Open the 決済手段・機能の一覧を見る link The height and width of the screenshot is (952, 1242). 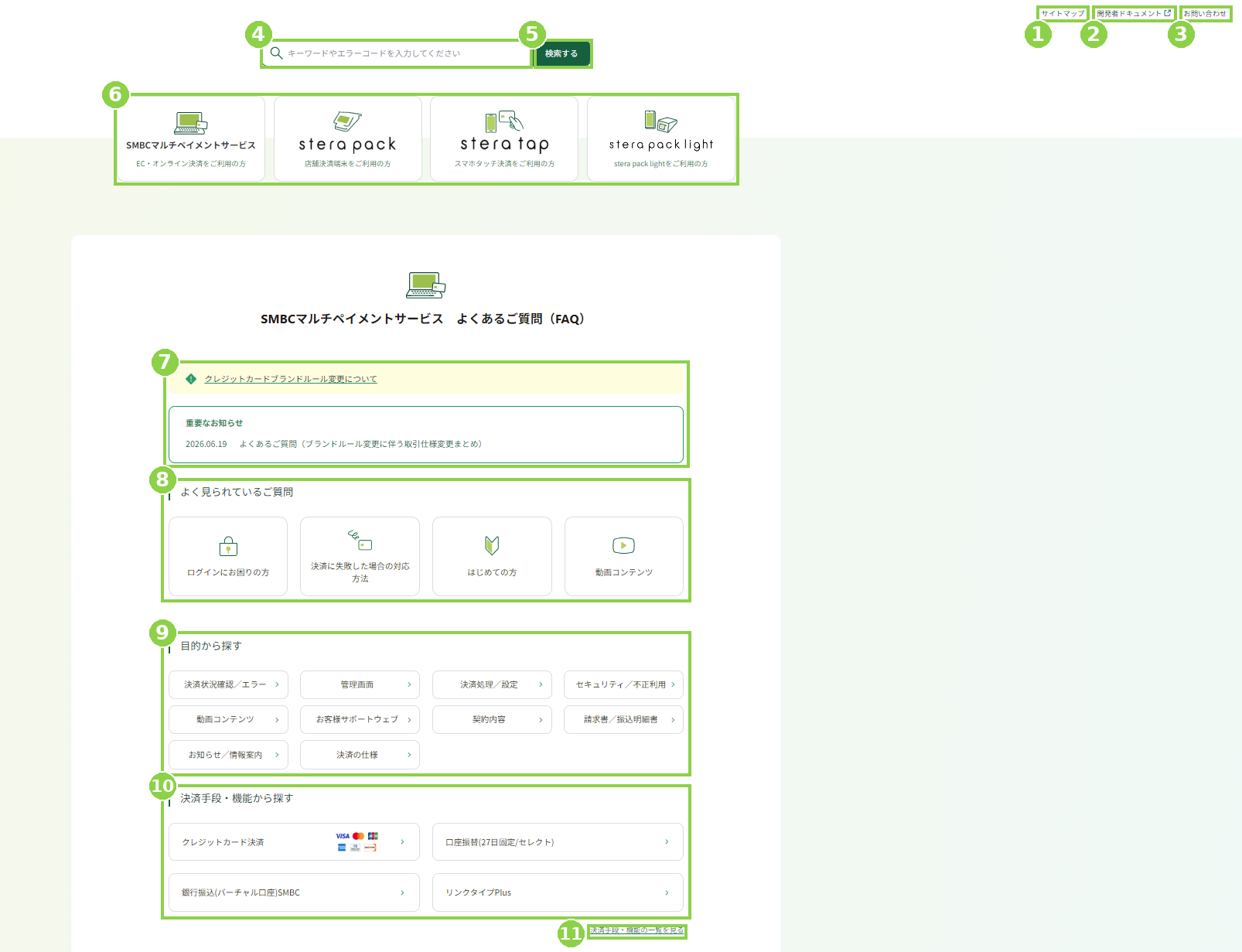(x=637, y=930)
